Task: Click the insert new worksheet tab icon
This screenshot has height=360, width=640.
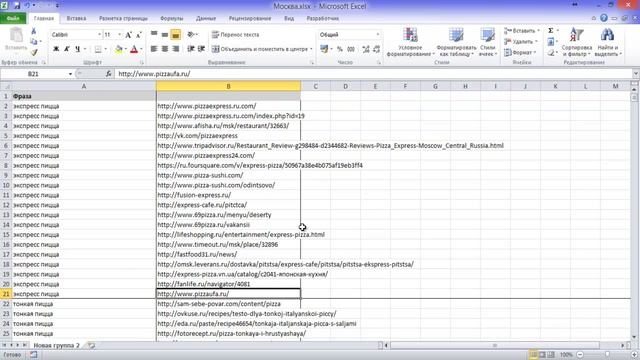Action: pyautogui.click(x=92, y=345)
